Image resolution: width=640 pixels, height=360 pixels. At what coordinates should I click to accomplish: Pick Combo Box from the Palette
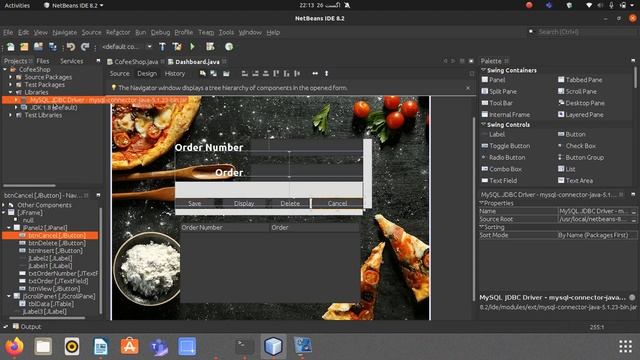[x=501, y=169]
